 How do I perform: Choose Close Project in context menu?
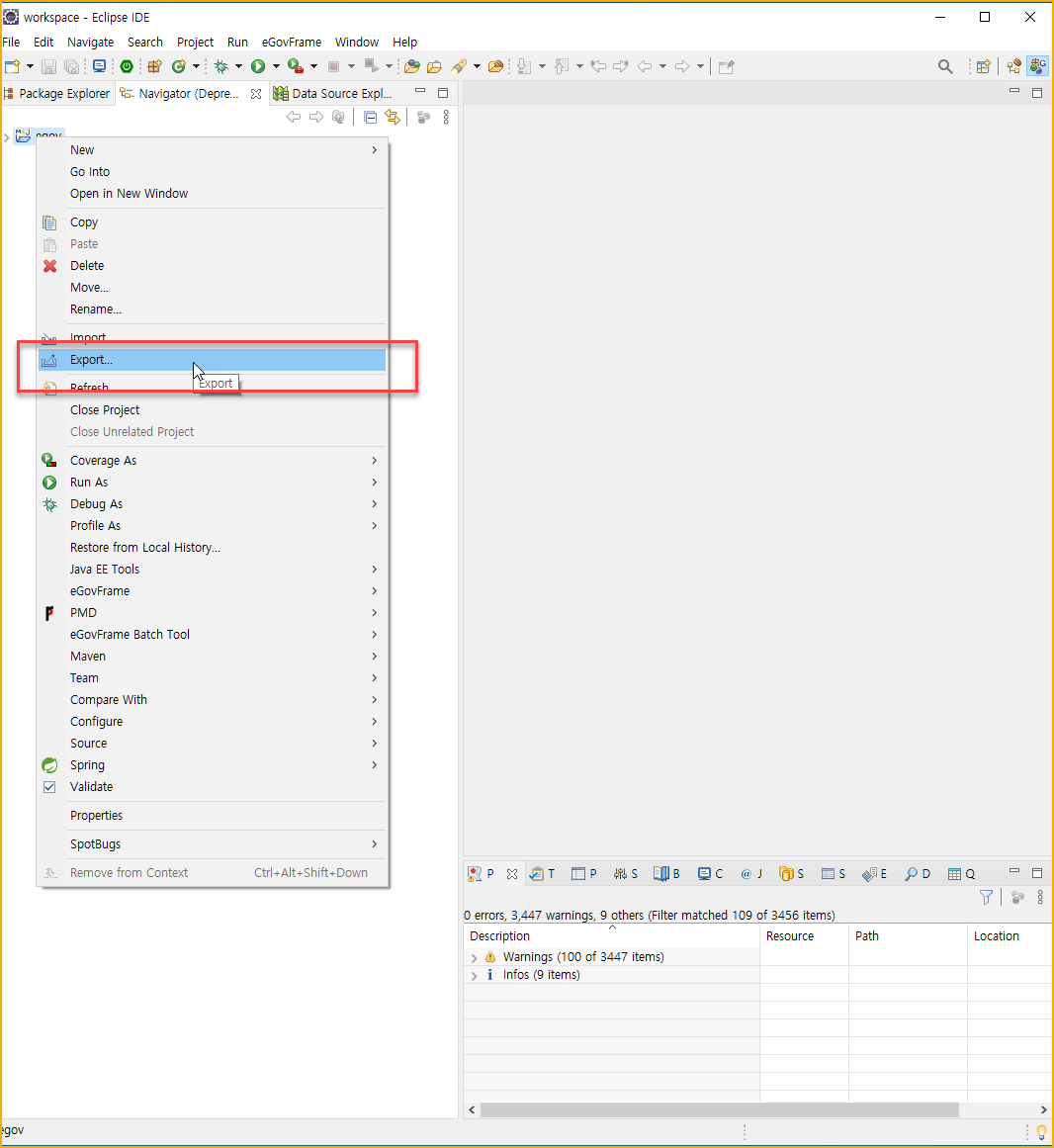click(x=214, y=410)
